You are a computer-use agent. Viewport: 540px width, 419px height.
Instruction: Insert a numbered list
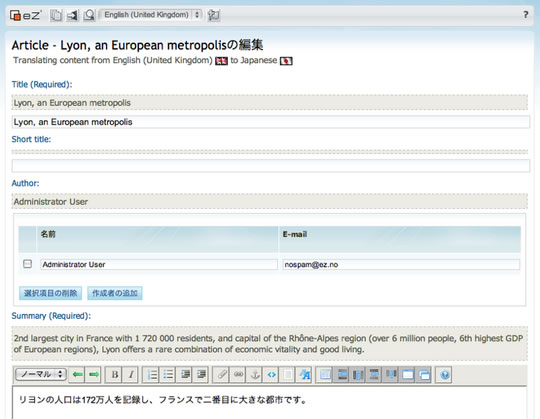152,375
